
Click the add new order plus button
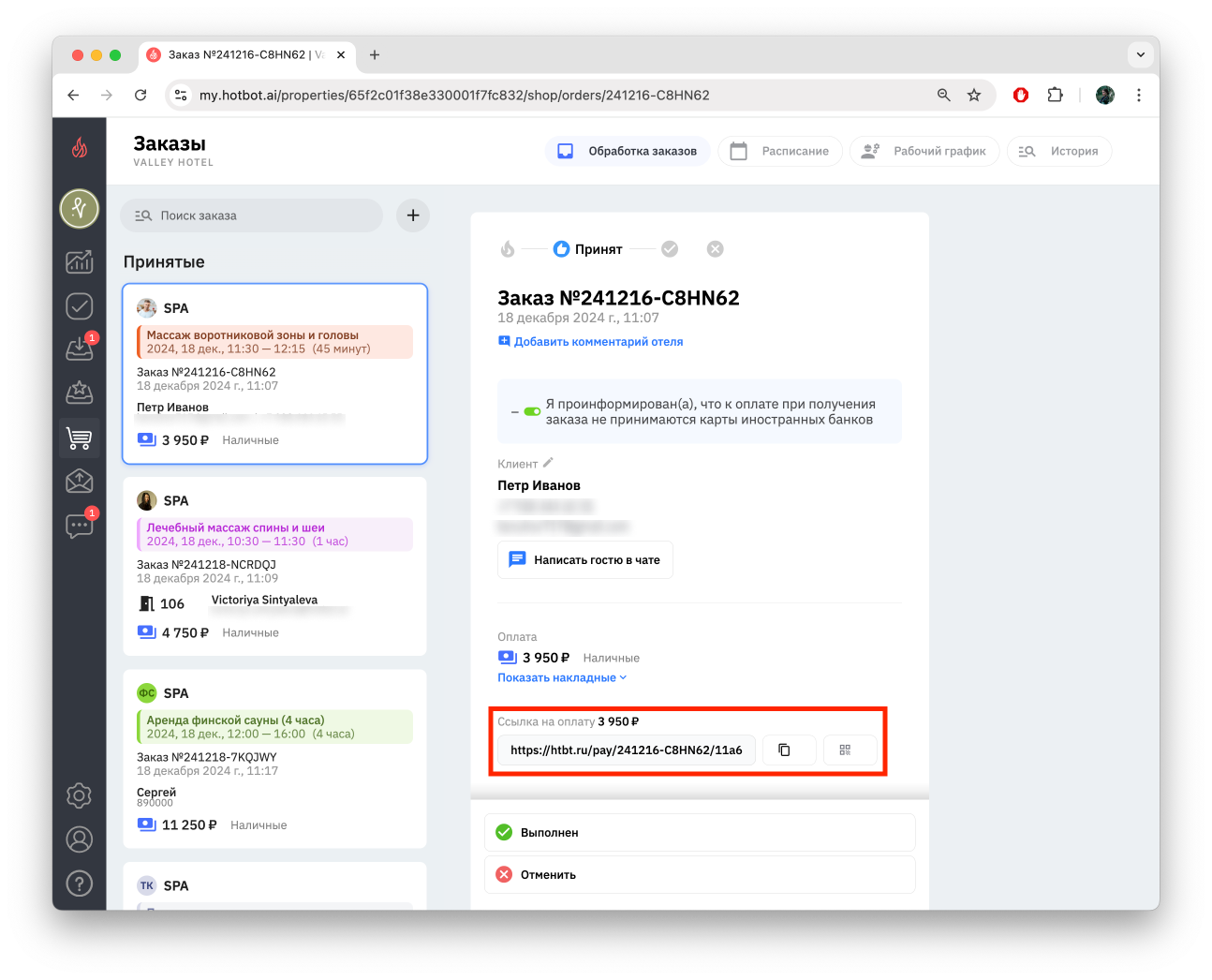click(413, 215)
